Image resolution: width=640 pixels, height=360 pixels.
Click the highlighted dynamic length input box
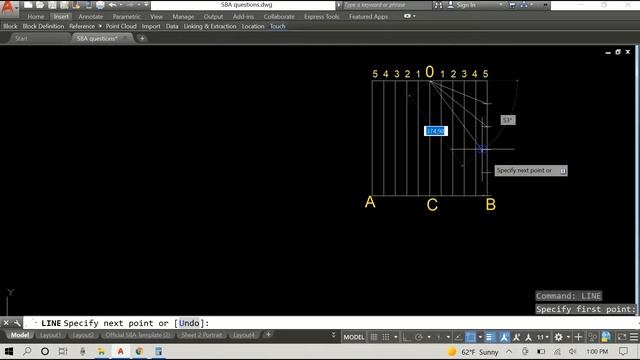(x=436, y=131)
